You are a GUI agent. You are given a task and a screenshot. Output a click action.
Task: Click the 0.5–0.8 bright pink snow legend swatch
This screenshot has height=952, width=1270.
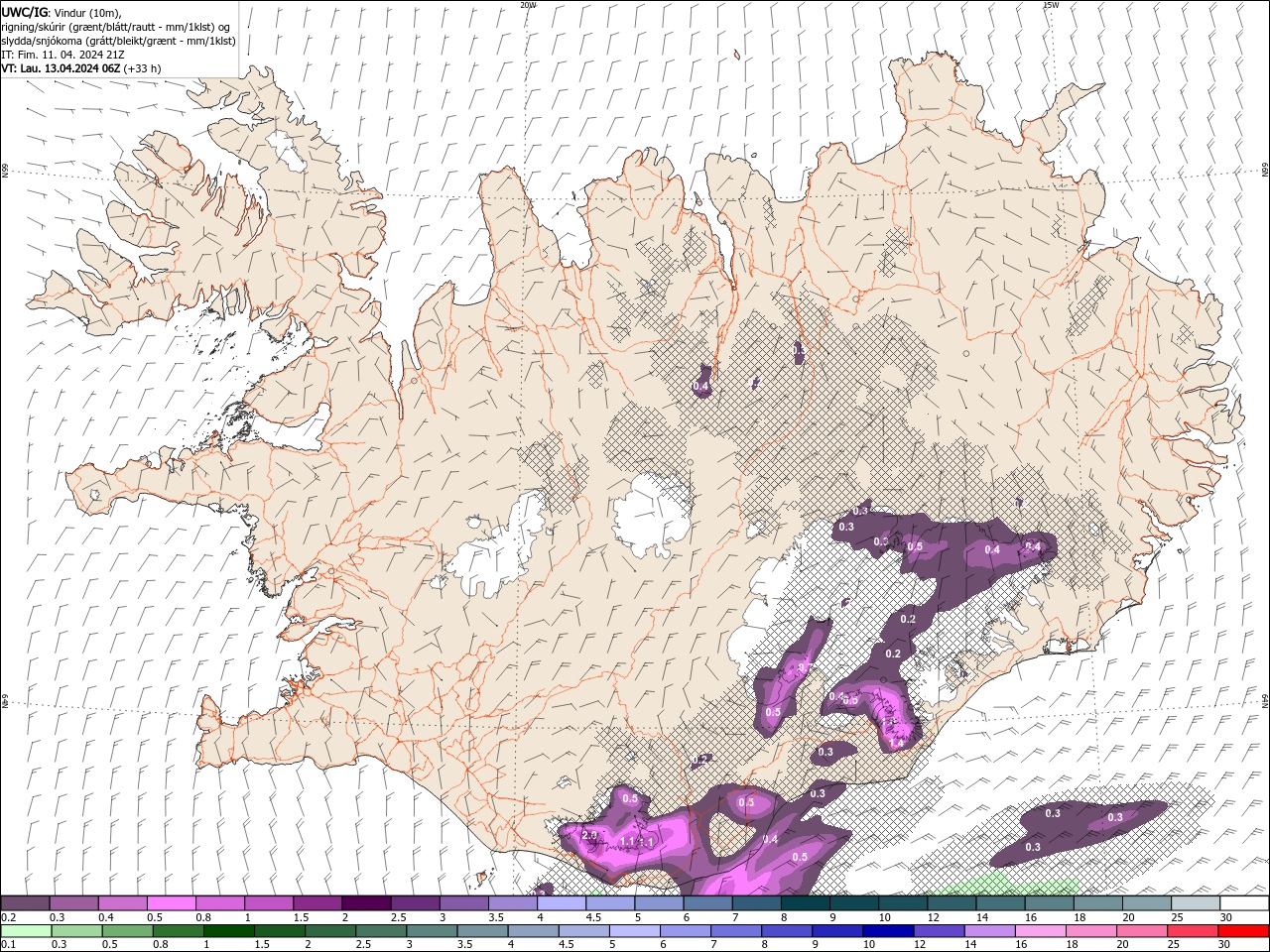pyautogui.click(x=171, y=902)
